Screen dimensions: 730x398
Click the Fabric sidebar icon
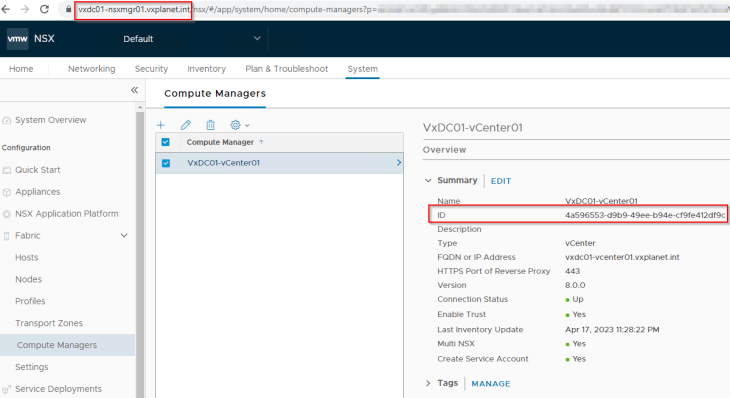pyautogui.click(x=7, y=236)
